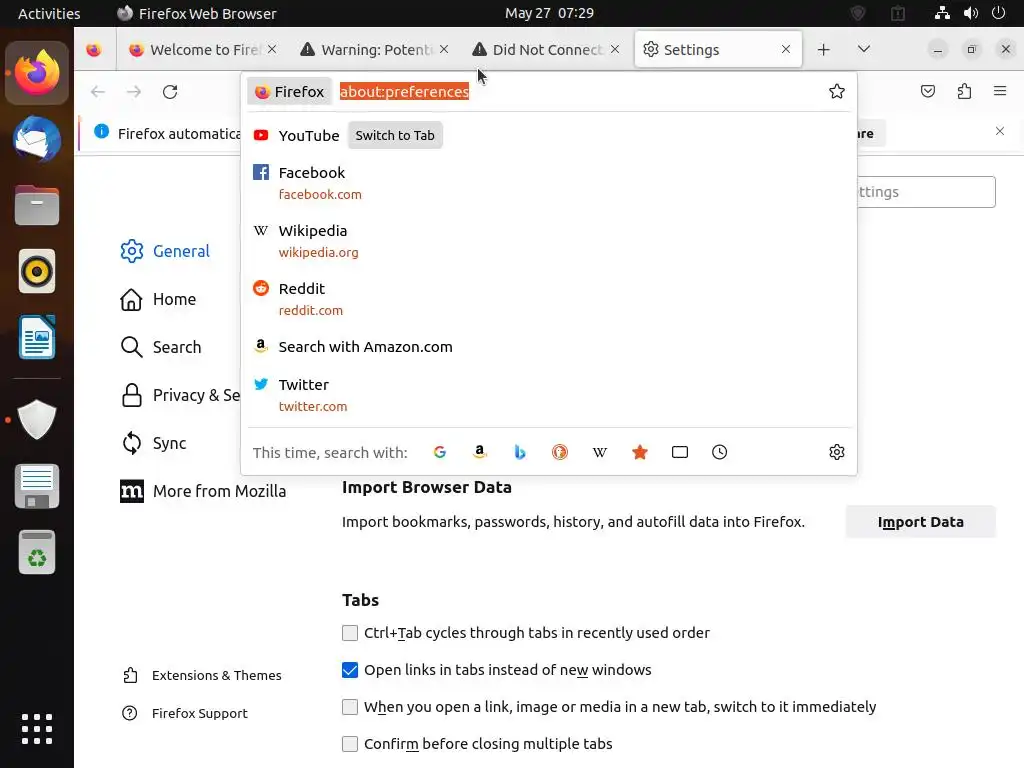The width and height of the screenshot is (1024, 768).
Task: Open Firefox Support link
Action: (x=185, y=713)
